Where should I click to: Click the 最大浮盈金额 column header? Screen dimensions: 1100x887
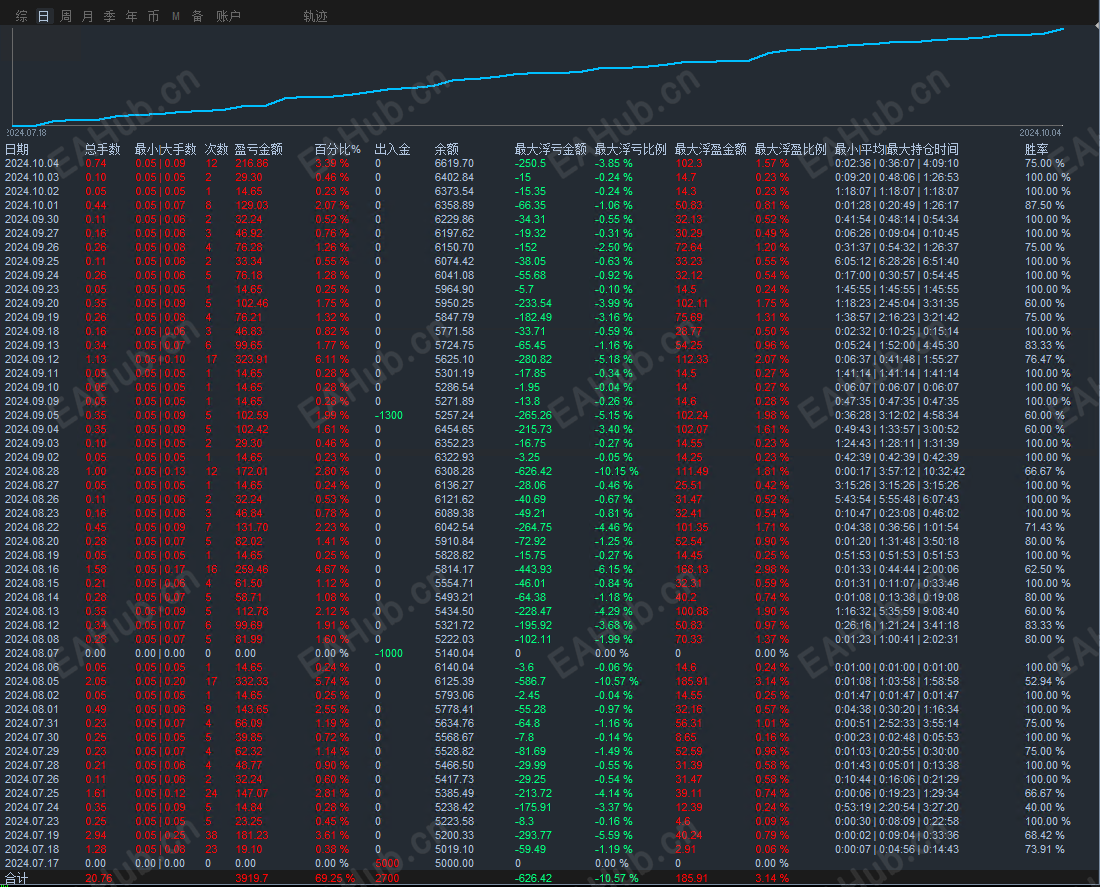[x=711, y=149]
